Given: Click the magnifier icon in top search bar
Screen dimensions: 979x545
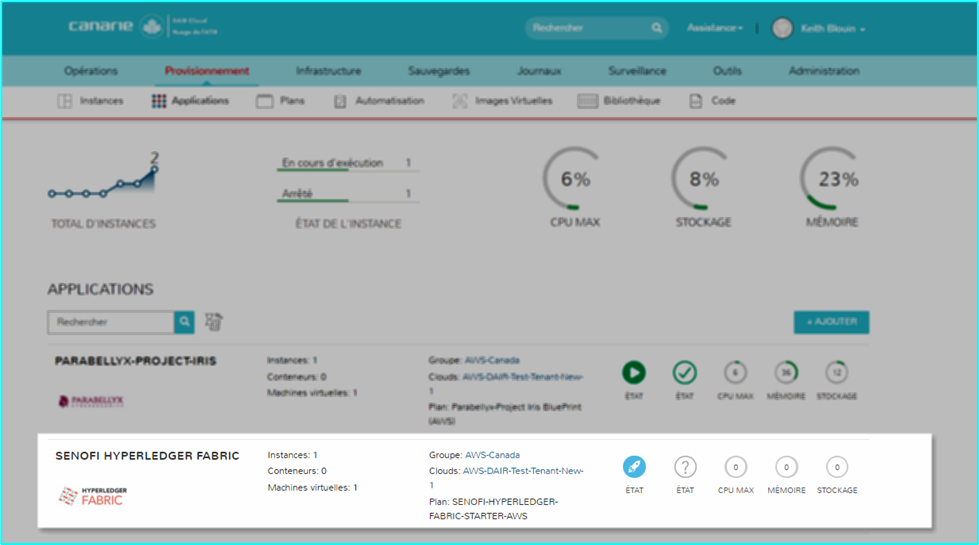Looking at the screenshot, I should (657, 28).
